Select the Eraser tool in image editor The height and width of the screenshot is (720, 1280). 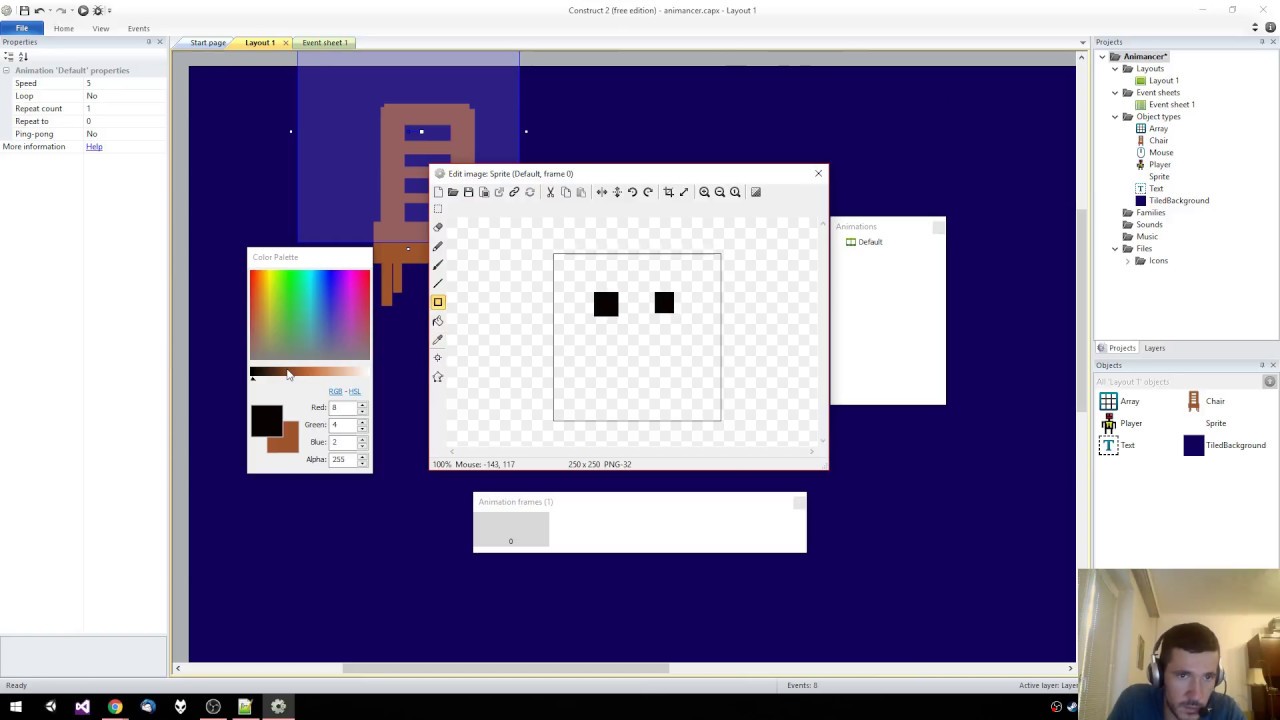click(438, 227)
